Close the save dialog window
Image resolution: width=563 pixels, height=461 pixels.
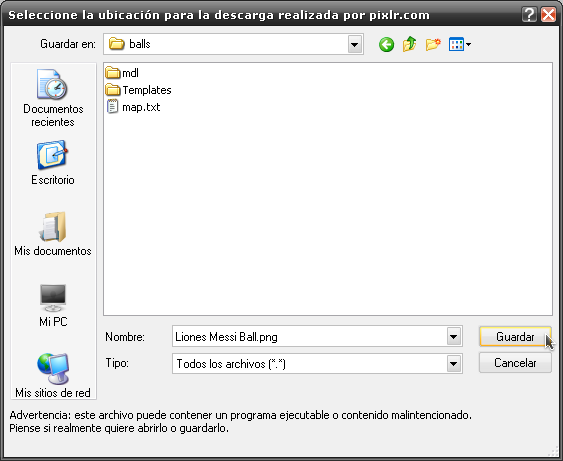[x=549, y=15]
